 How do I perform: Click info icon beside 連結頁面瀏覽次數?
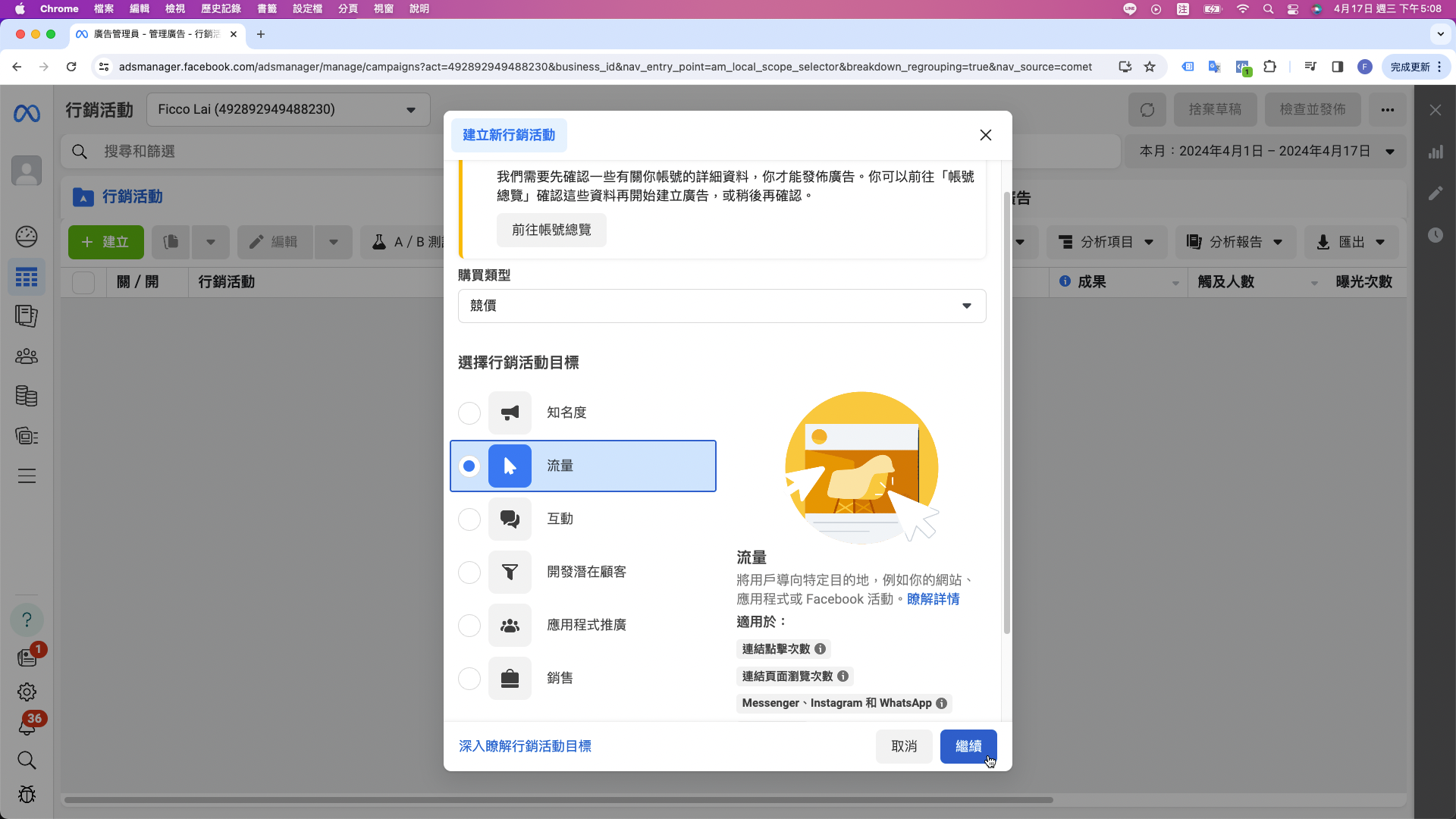click(843, 676)
